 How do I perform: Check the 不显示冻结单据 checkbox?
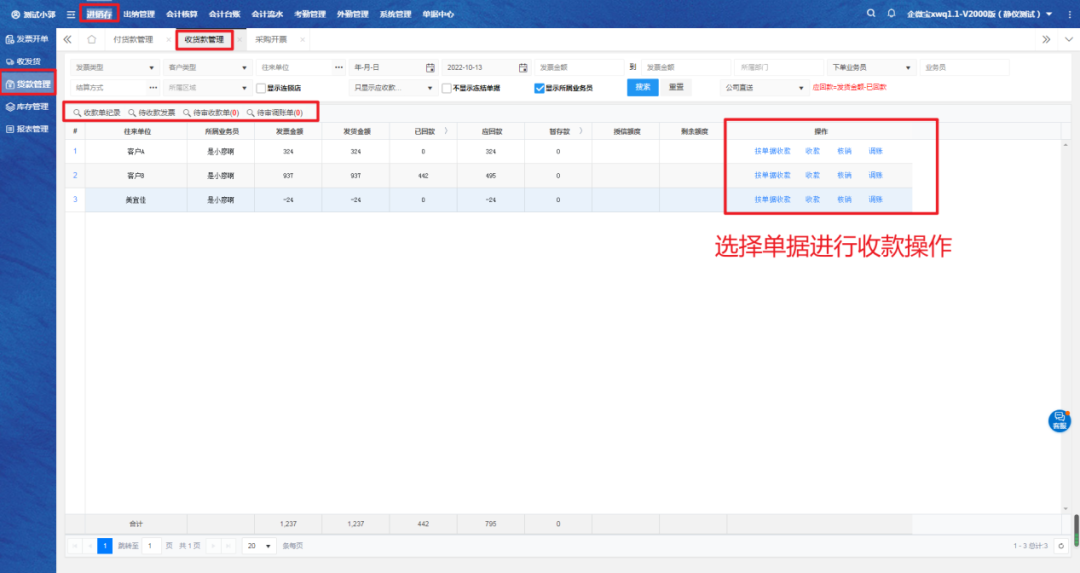click(447, 87)
